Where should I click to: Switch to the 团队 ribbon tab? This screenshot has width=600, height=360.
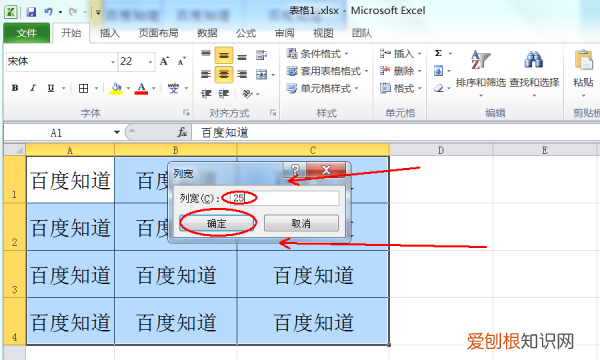point(362,33)
